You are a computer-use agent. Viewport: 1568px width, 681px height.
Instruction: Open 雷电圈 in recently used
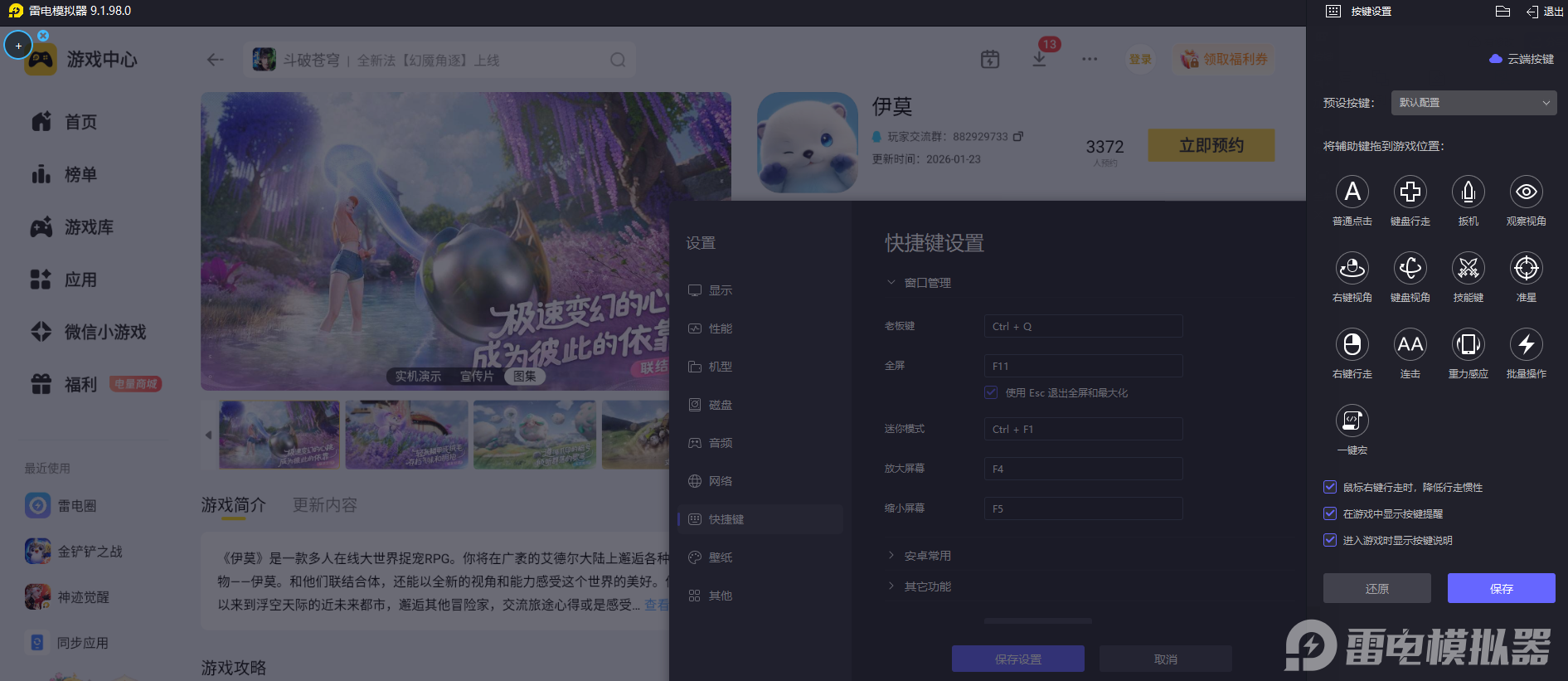[x=61, y=505]
